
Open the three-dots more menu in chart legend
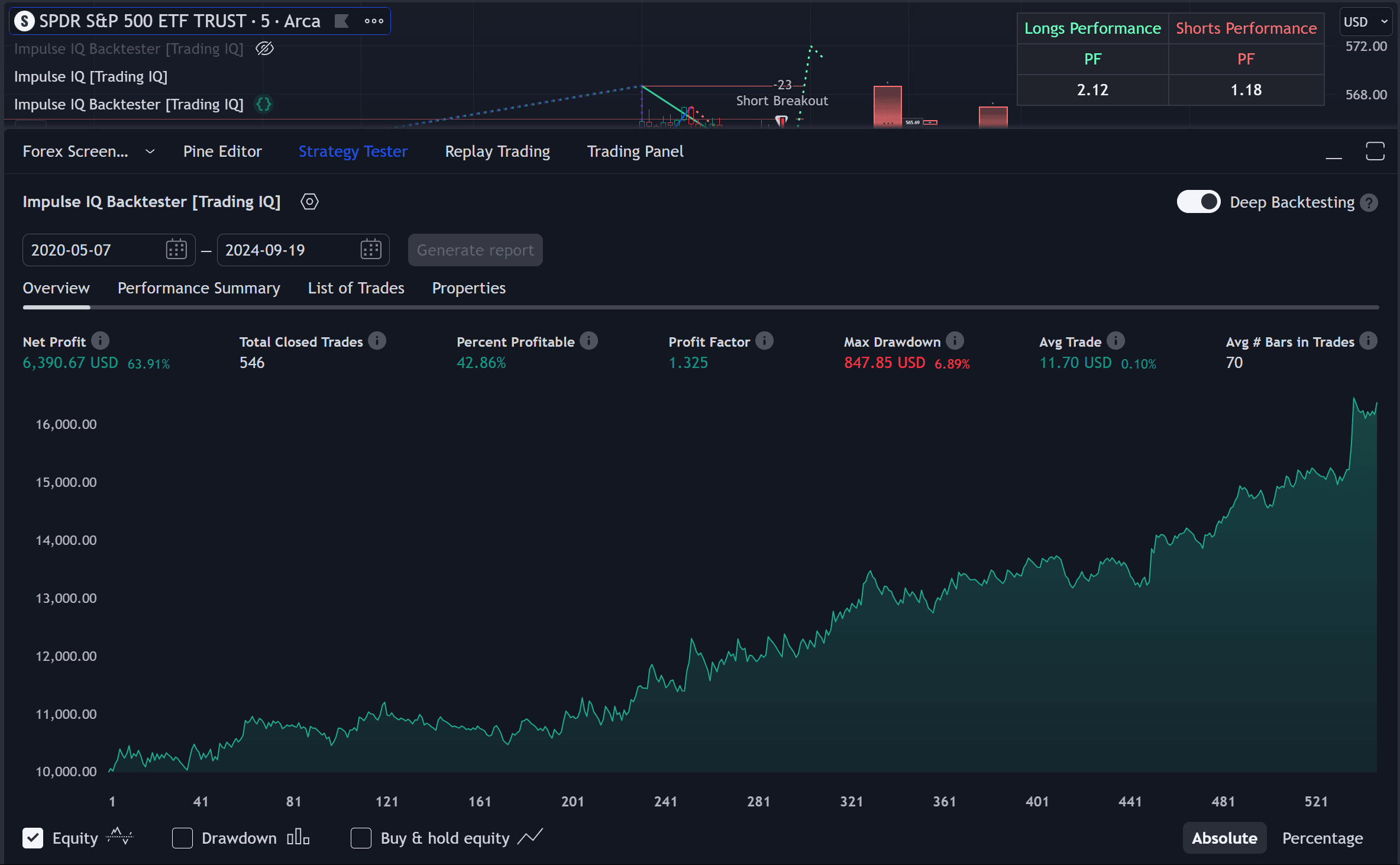click(x=374, y=21)
